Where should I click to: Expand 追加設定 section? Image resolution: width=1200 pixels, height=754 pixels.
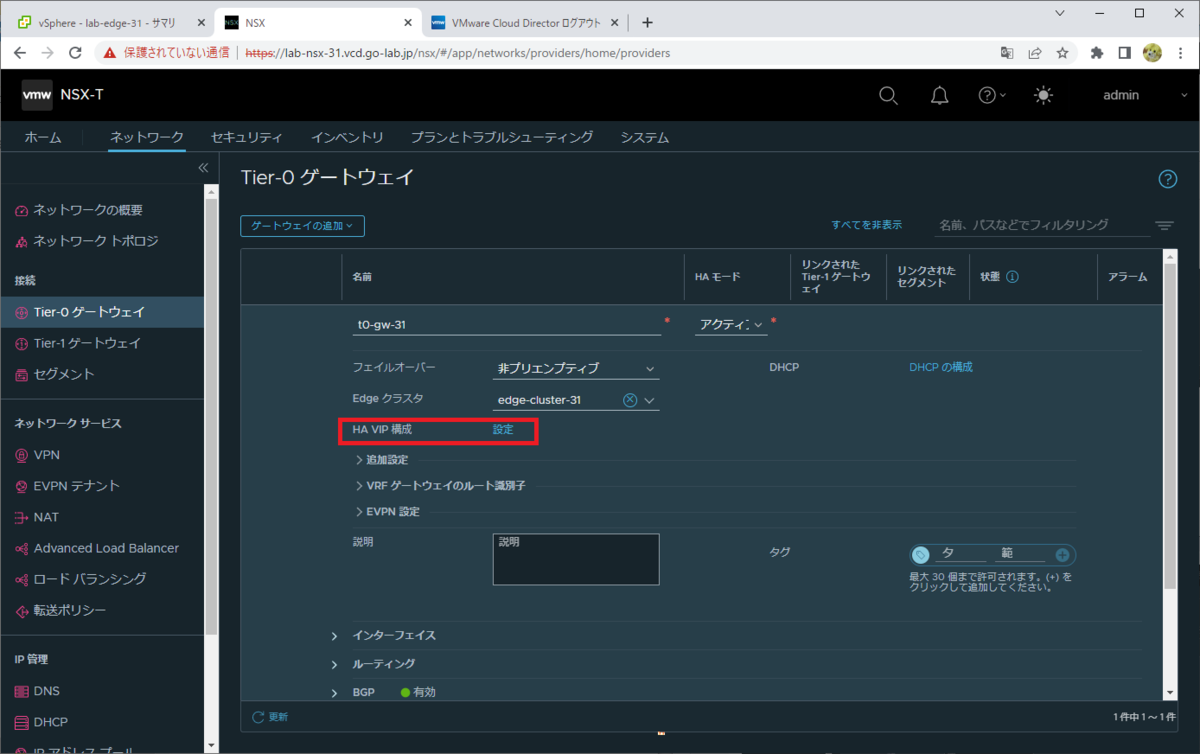tap(381, 459)
